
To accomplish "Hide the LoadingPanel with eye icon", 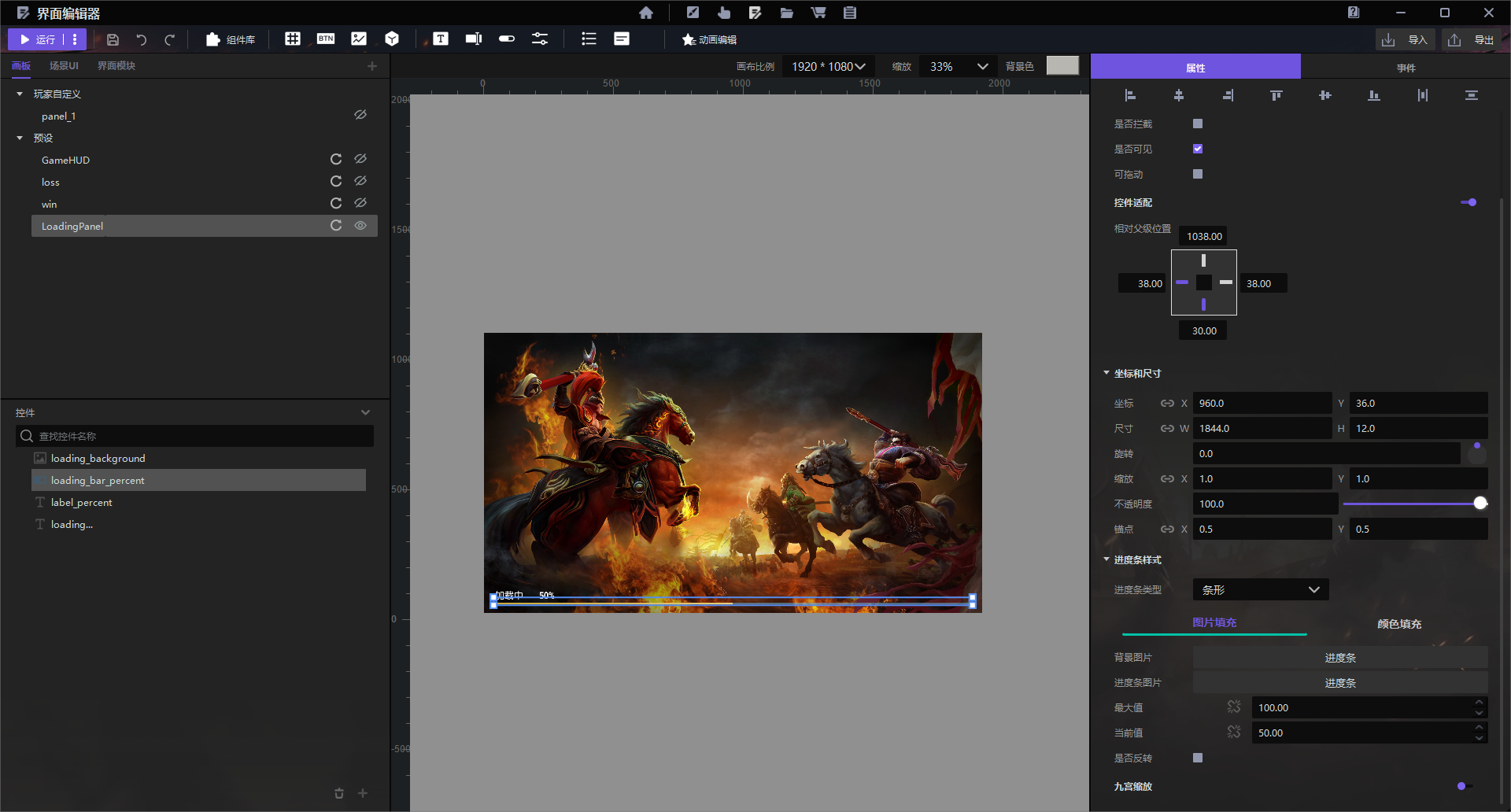I will tap(360, 226).
